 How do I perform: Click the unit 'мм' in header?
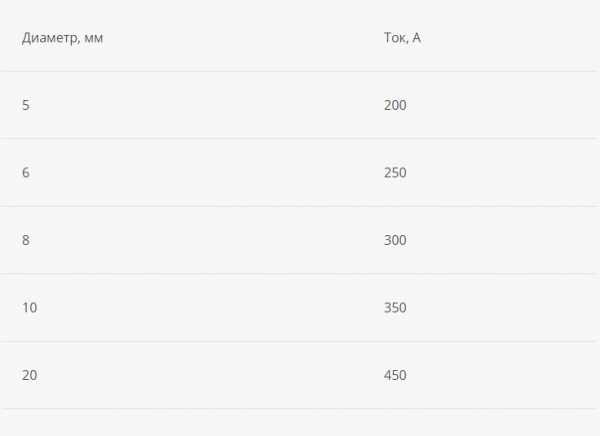(x=94, y=39)
